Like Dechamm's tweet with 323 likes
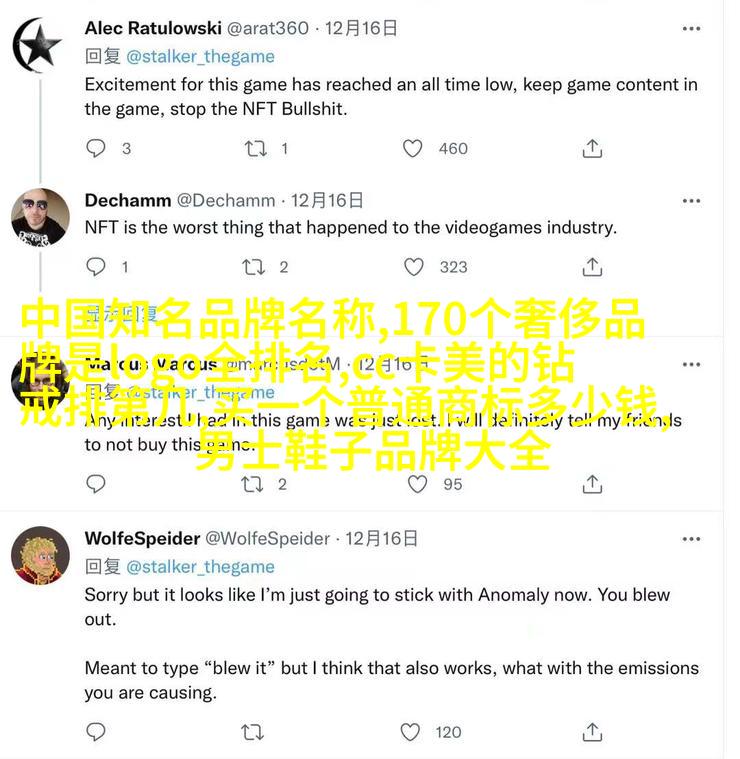Image resolution: width=740 pixels, height=759 pixels. tap(413, 267)
